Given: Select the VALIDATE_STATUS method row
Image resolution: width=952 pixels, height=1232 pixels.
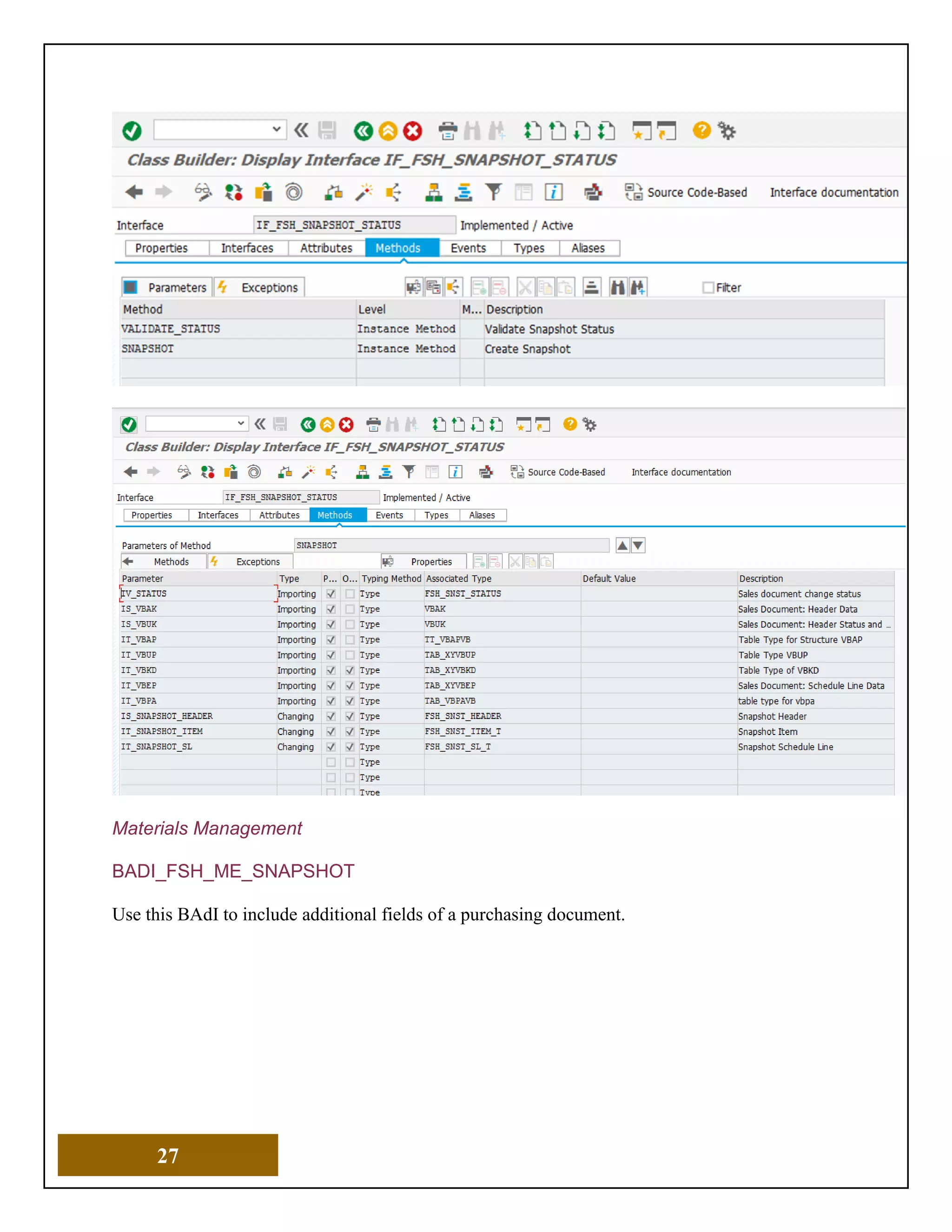Looking at the screenshot, I should (502, 329).
